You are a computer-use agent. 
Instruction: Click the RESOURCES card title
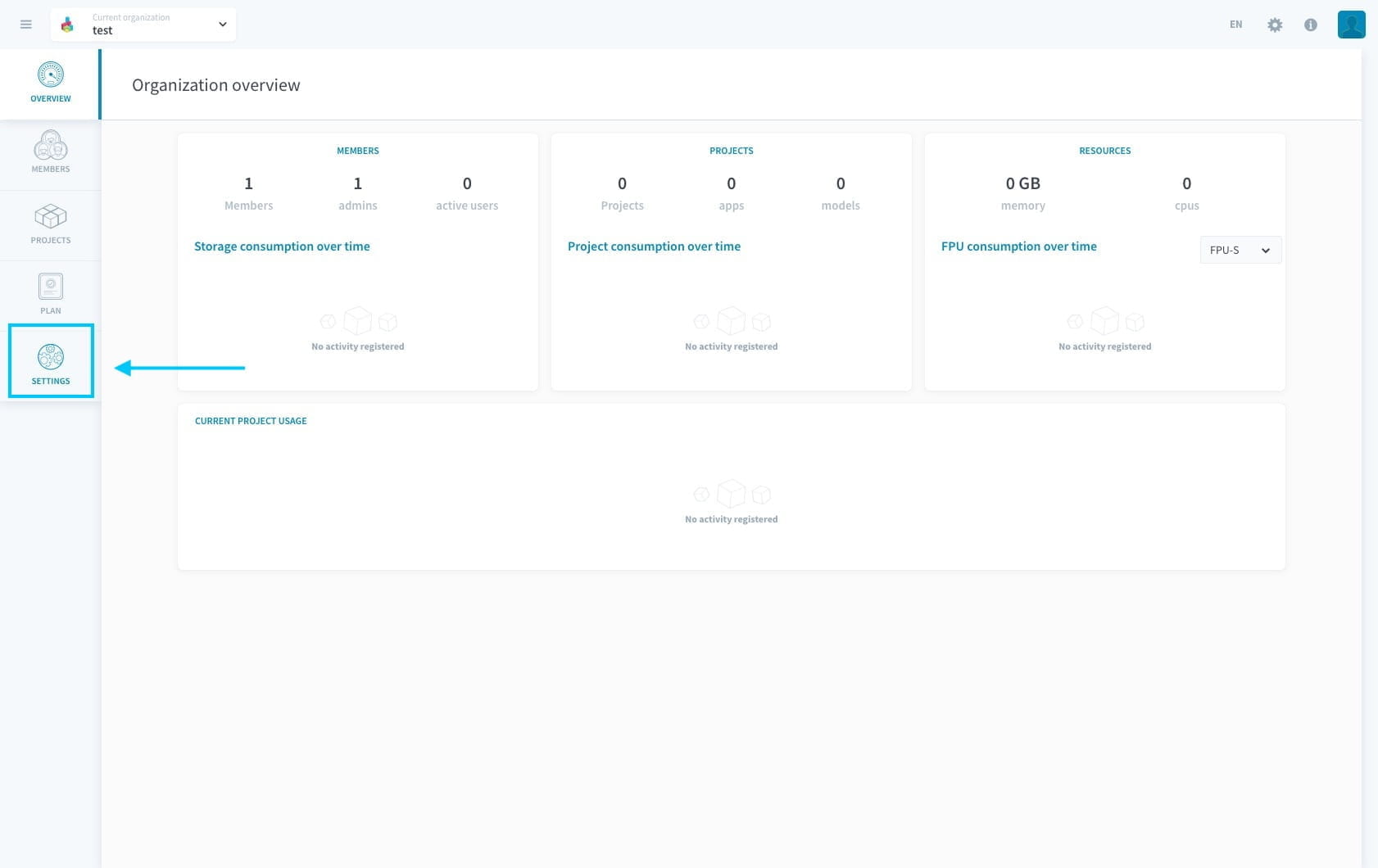tap(1105, 151)
